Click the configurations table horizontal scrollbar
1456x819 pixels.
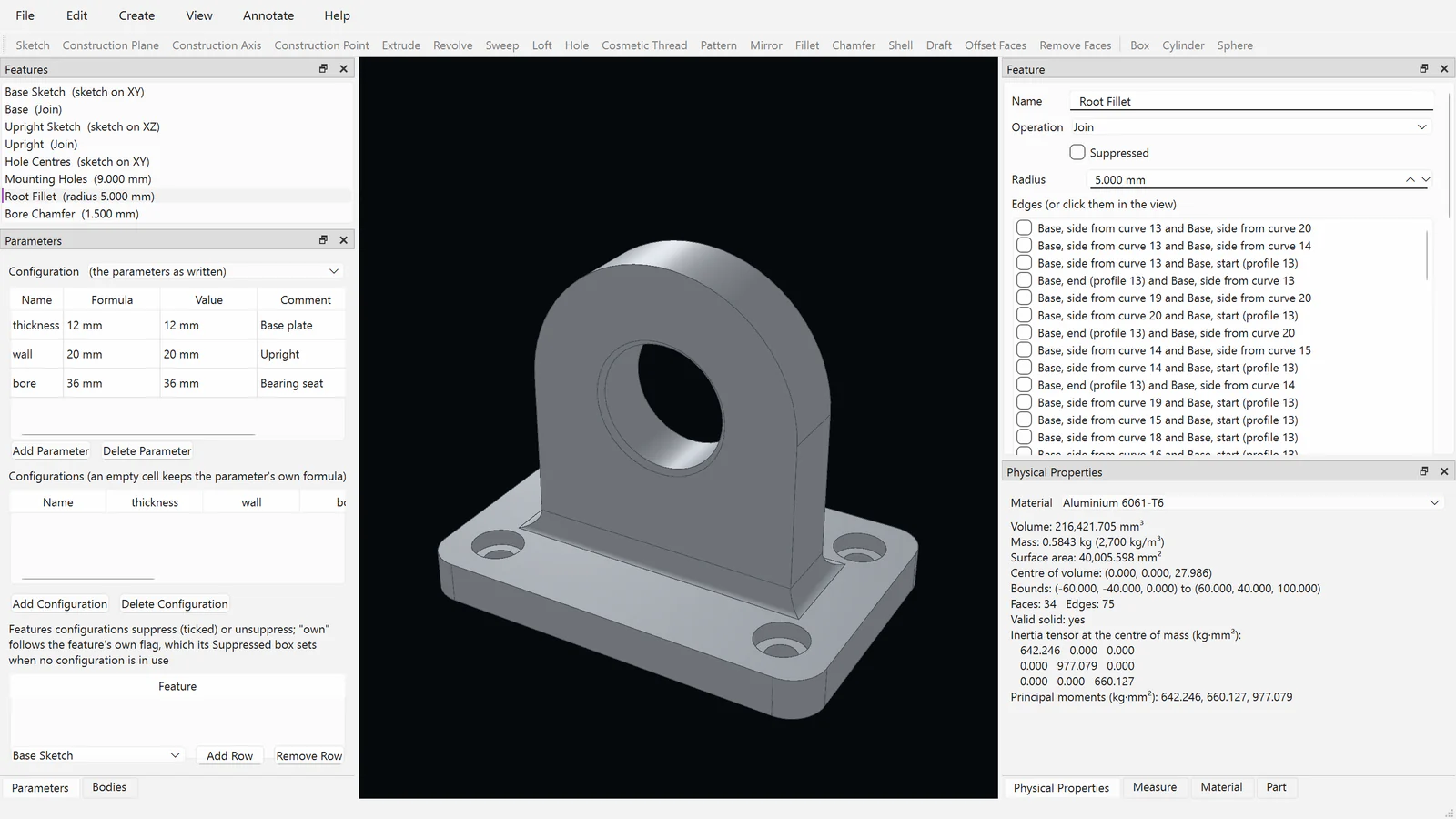88,578
